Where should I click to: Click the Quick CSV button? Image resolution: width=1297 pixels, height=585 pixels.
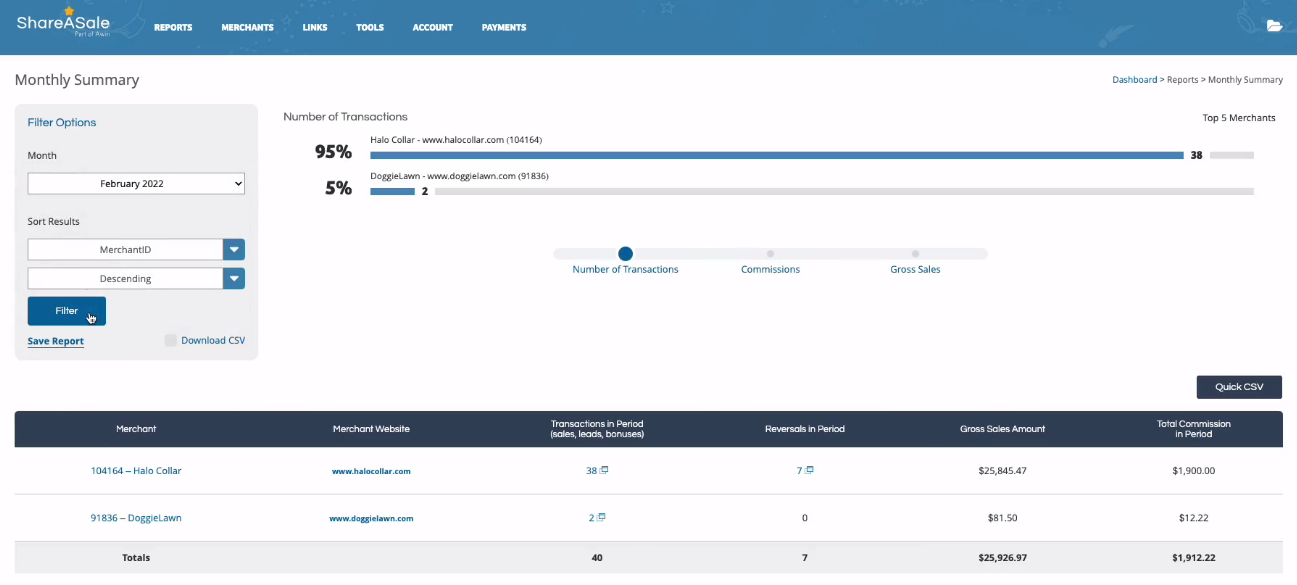click(x=1239, y=387)
